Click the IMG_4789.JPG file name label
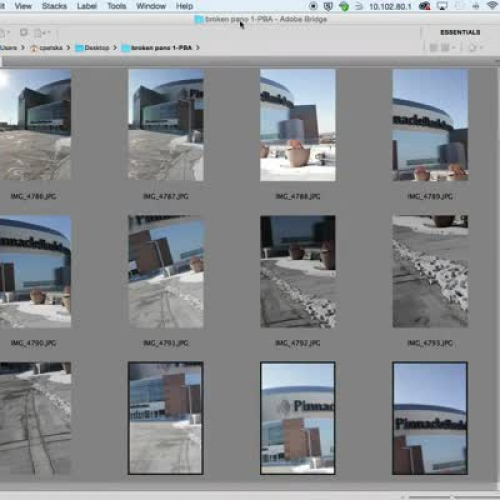 [430, 196]
